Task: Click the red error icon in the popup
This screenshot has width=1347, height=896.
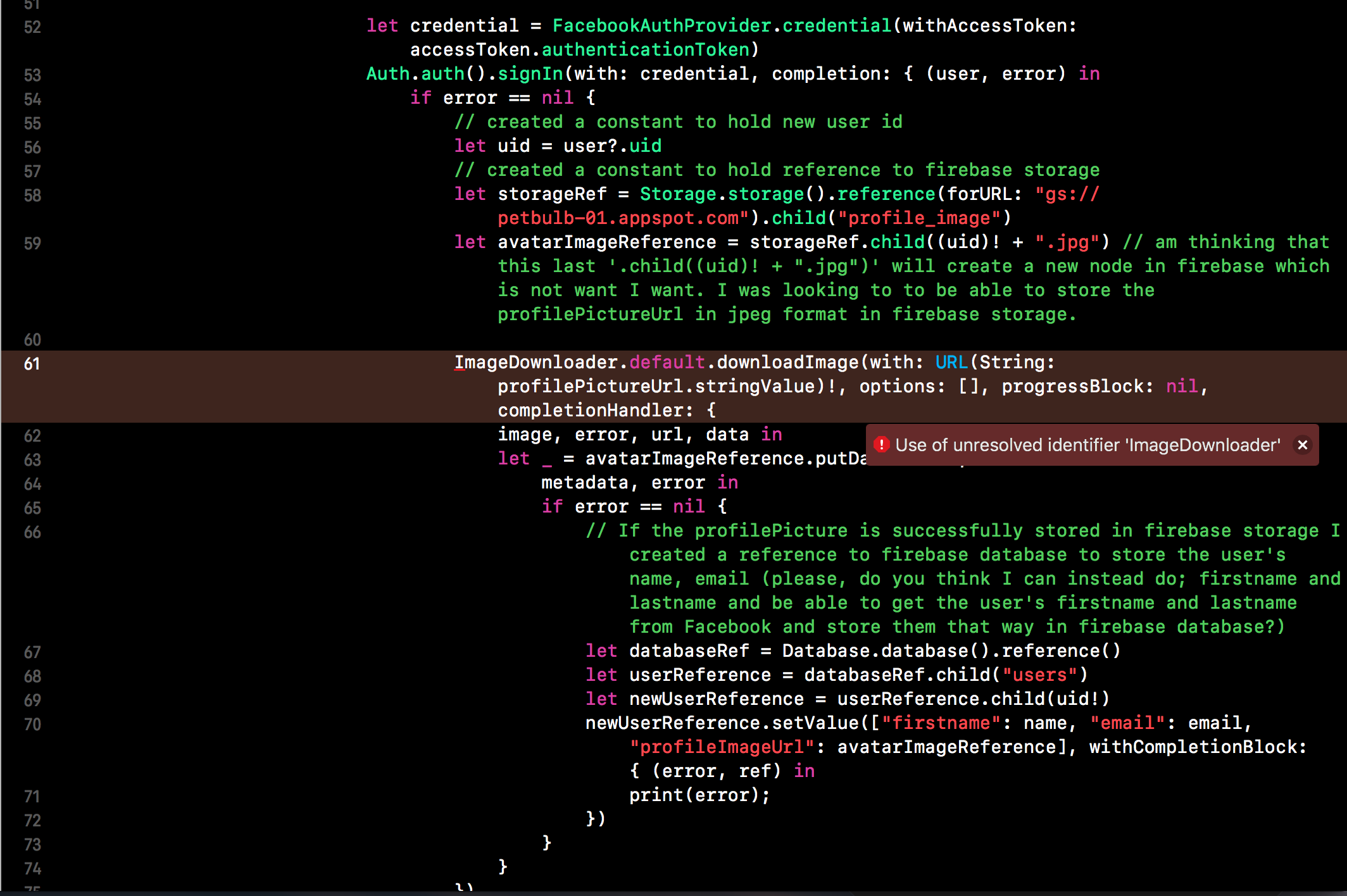Action: 881,445
